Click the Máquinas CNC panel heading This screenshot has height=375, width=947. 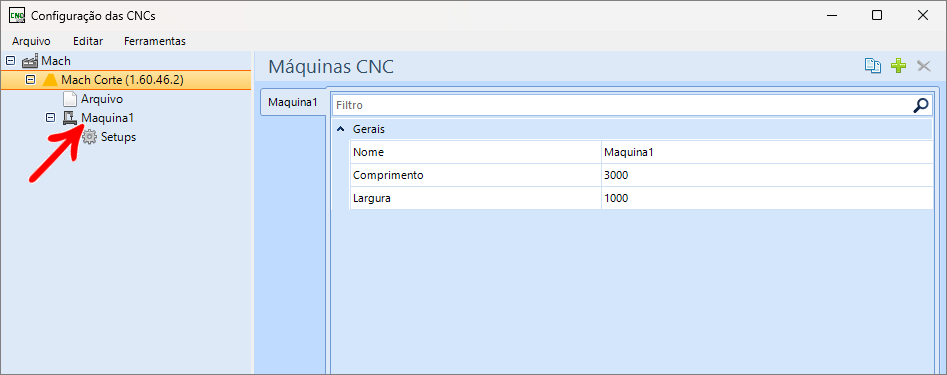coord(331,66)
